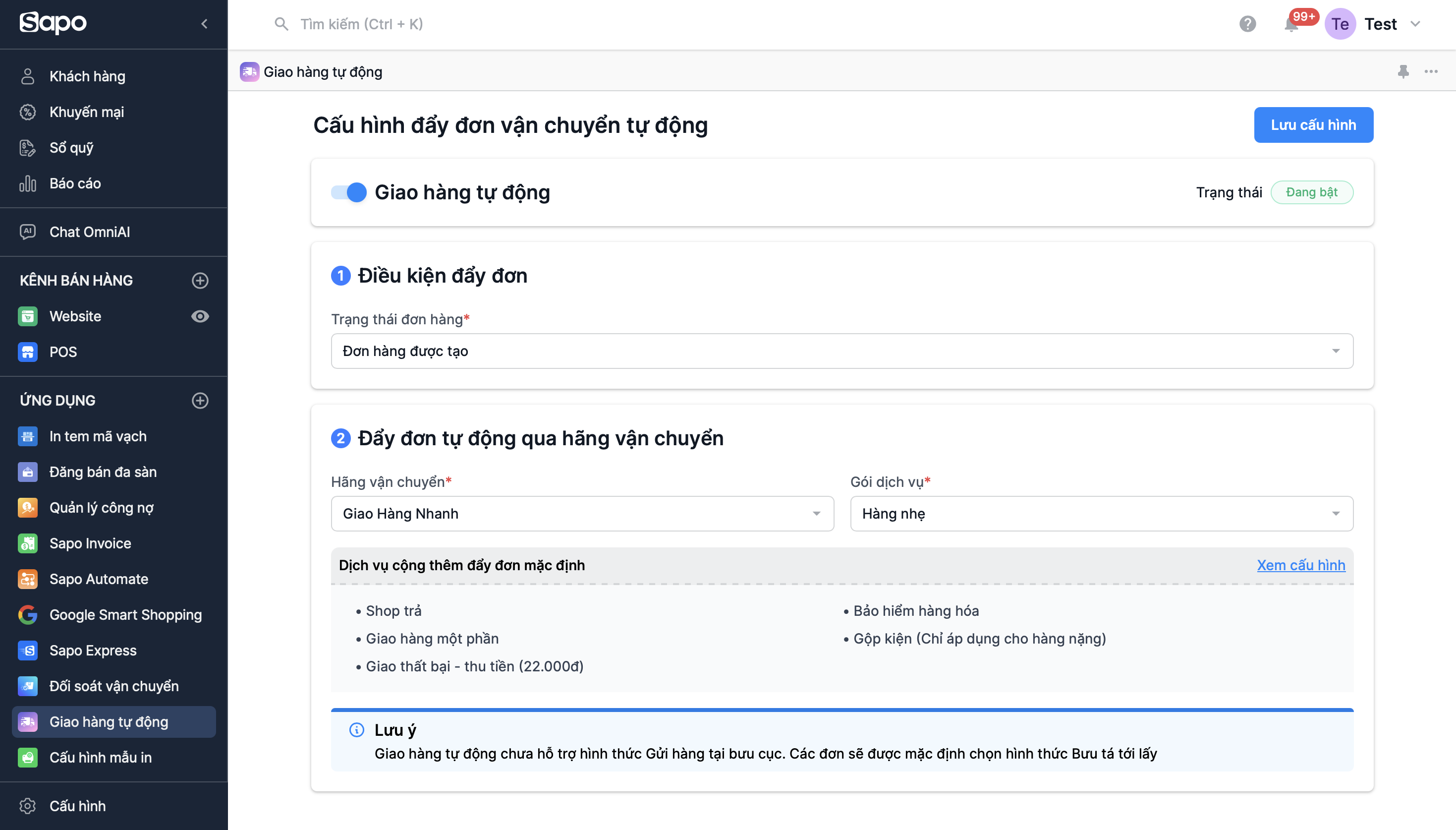1456x830 pixels.
Task: Click the Lưu cấu hình button
Action: tap(1313, 125)
